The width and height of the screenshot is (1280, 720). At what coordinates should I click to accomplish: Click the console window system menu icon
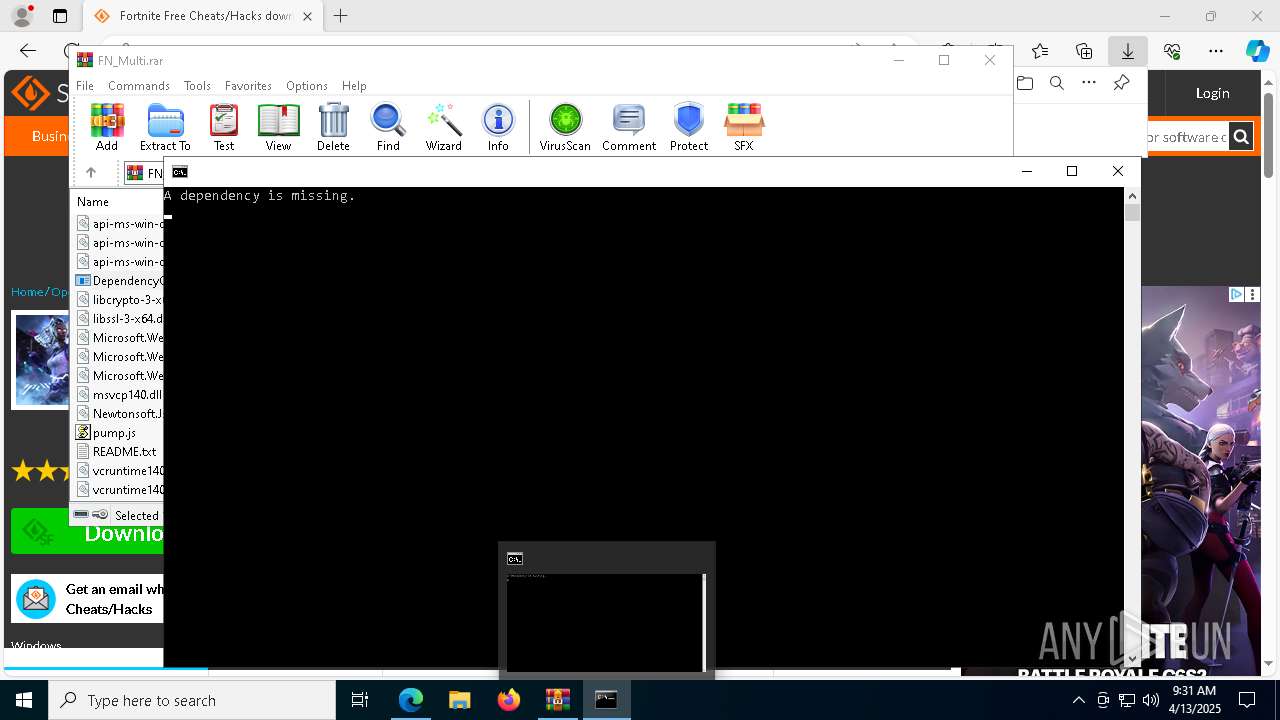[x=180, y=172]
